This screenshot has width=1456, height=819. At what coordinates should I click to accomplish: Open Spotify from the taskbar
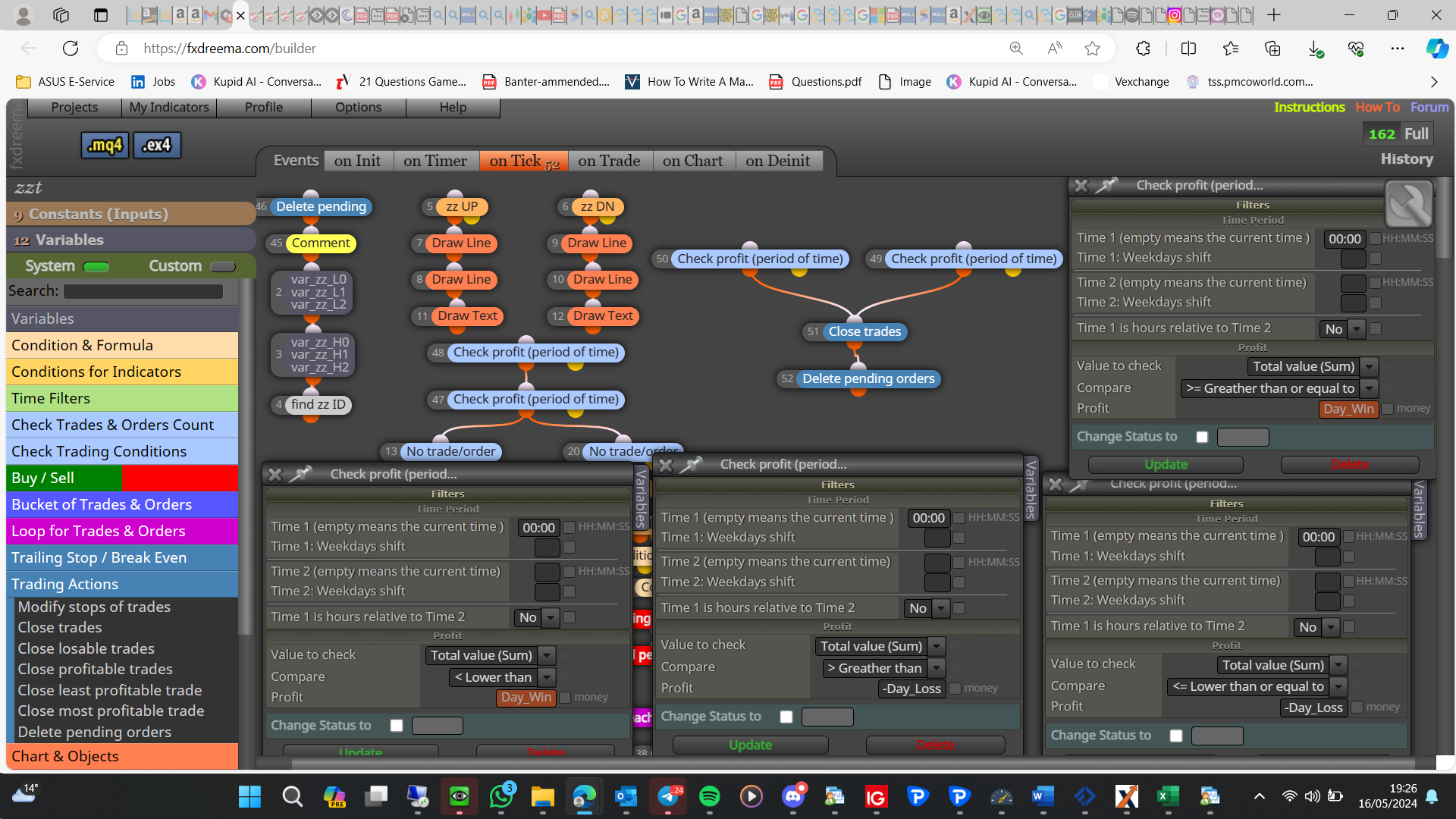[709, 796]
